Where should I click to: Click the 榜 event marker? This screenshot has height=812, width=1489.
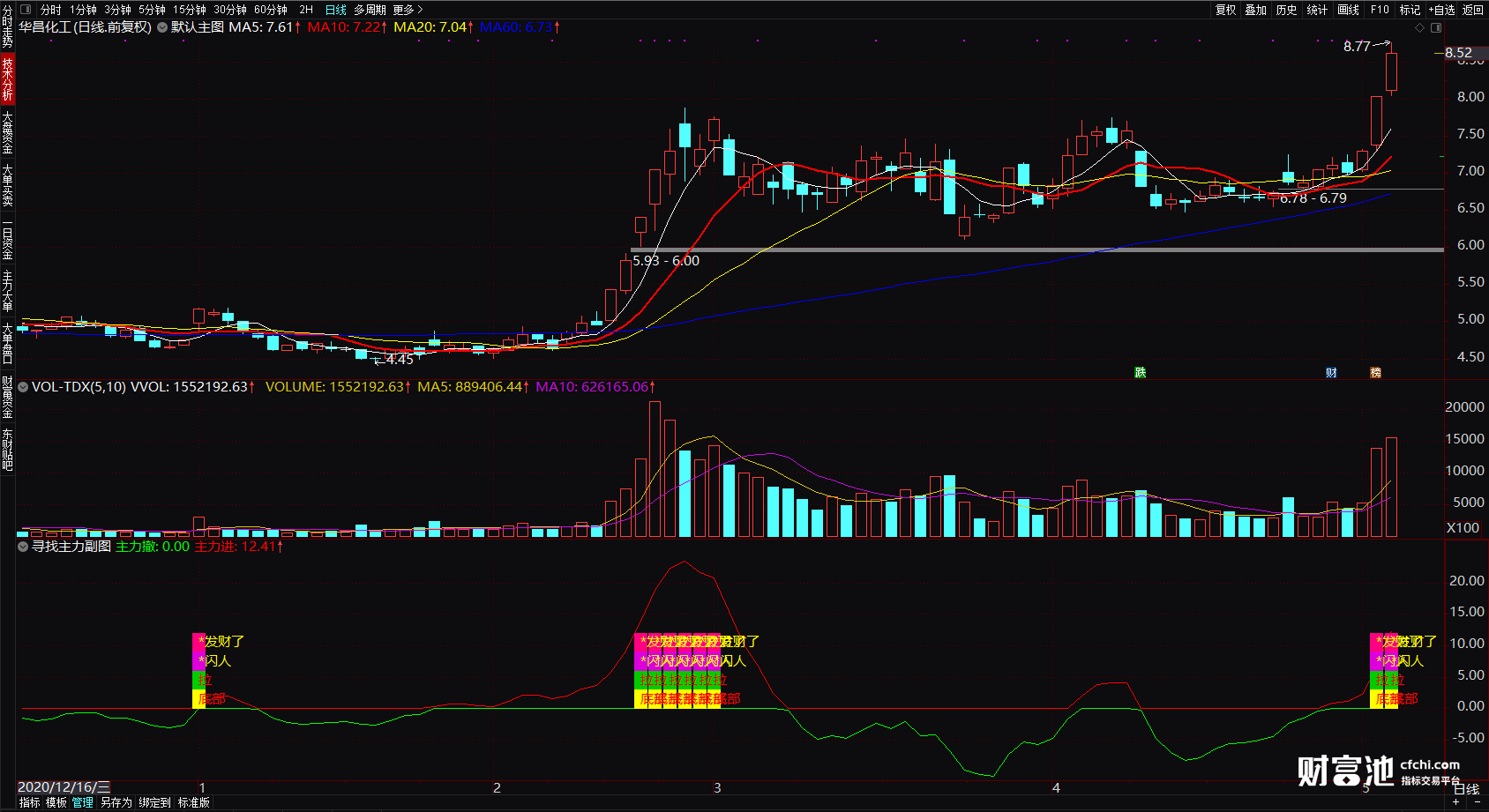coord(1375,373)
